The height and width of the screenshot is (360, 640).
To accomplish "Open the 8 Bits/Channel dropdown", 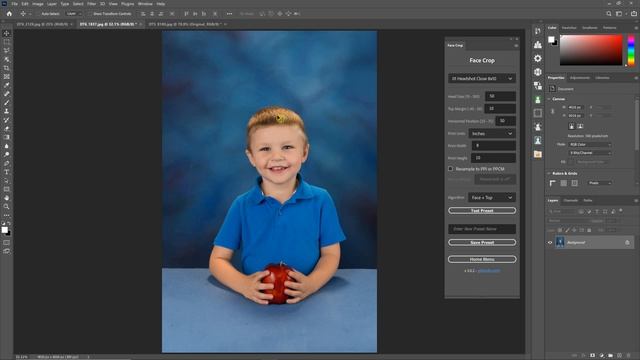I will [x=590, y=153].
